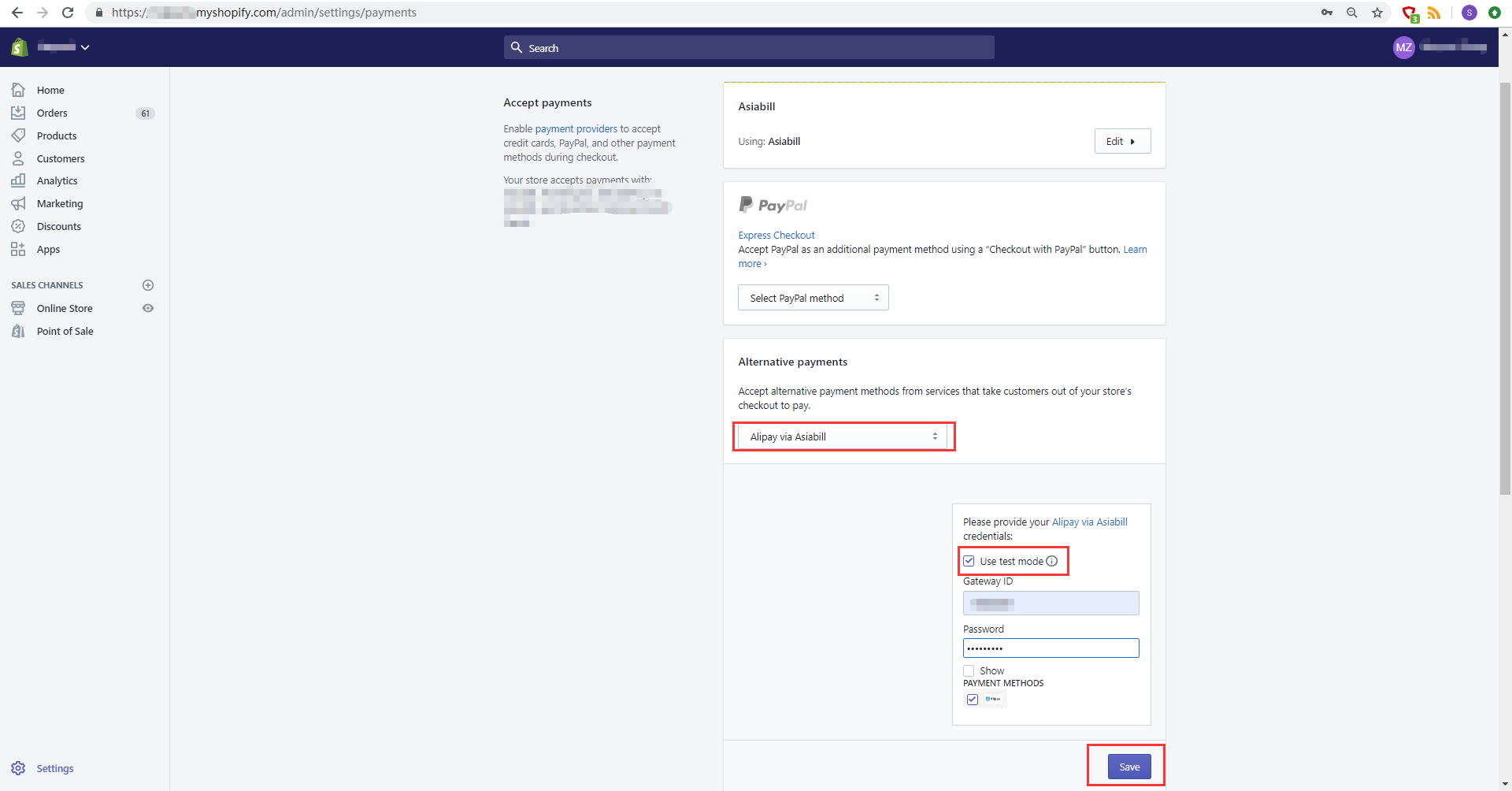
Task: Click the Settings gear icon
Action: pyautogui.click(x=18, y=768)
